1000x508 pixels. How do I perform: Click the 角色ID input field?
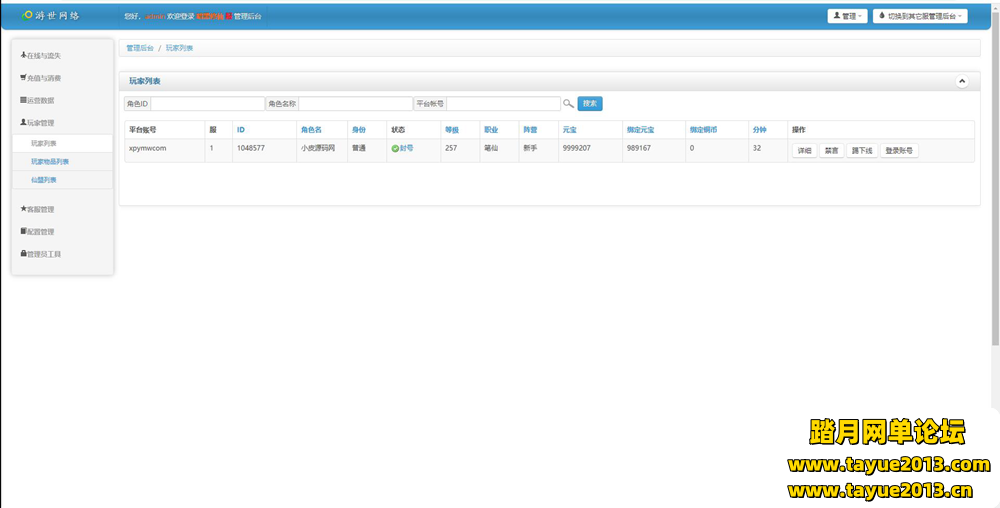207,103
